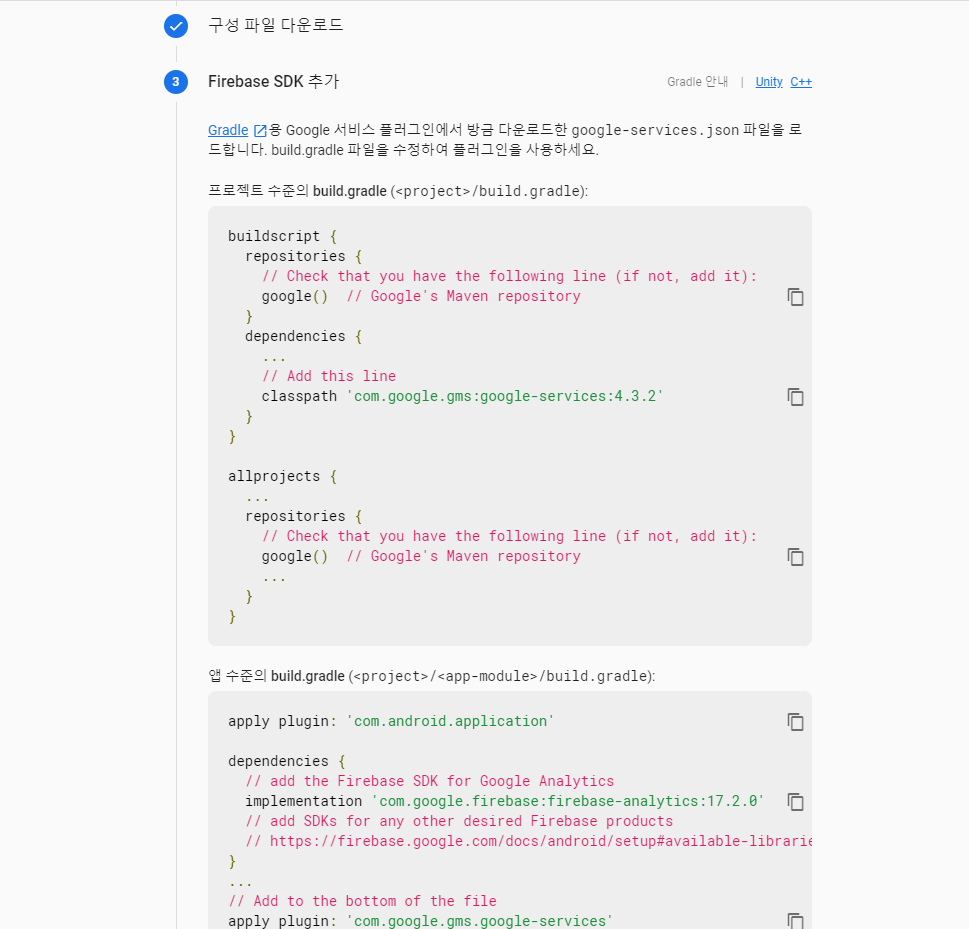Click the 앱 수준의 build.gradle label
Viewport: 969px width, 929px height.
[x=432, y=676]
